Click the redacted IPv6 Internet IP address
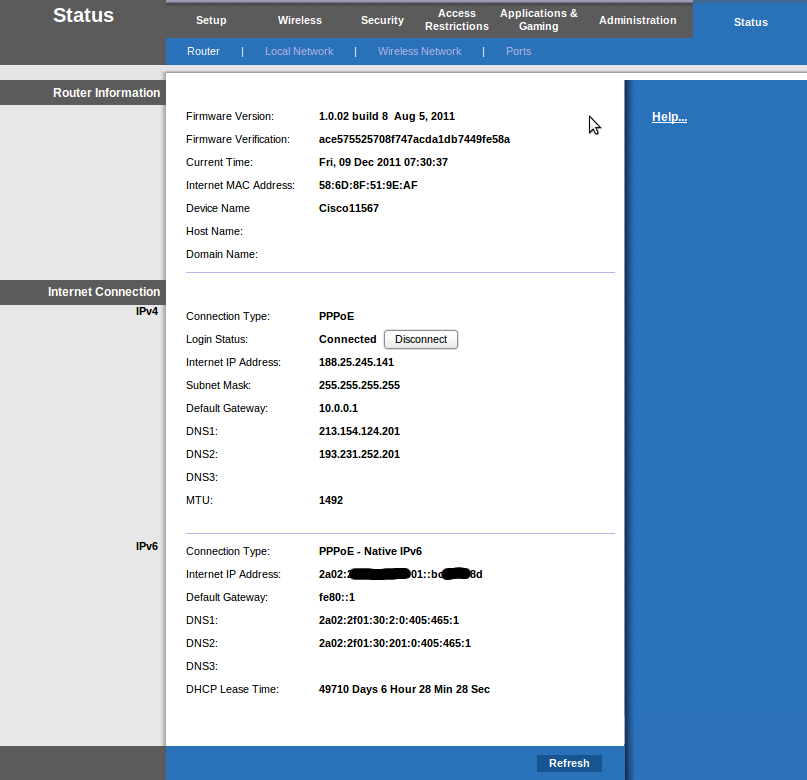 (400, 574)
